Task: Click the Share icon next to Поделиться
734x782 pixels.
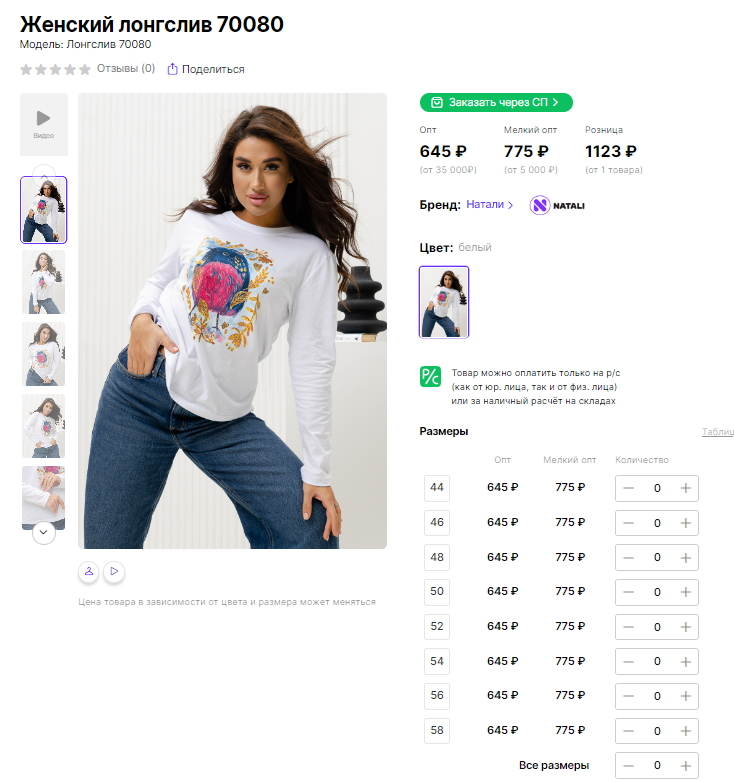Action: [x=173, y=69]
